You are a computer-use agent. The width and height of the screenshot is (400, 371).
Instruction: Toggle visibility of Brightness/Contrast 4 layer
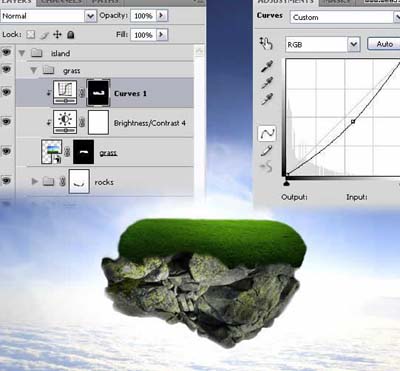(x=6, y=122)
